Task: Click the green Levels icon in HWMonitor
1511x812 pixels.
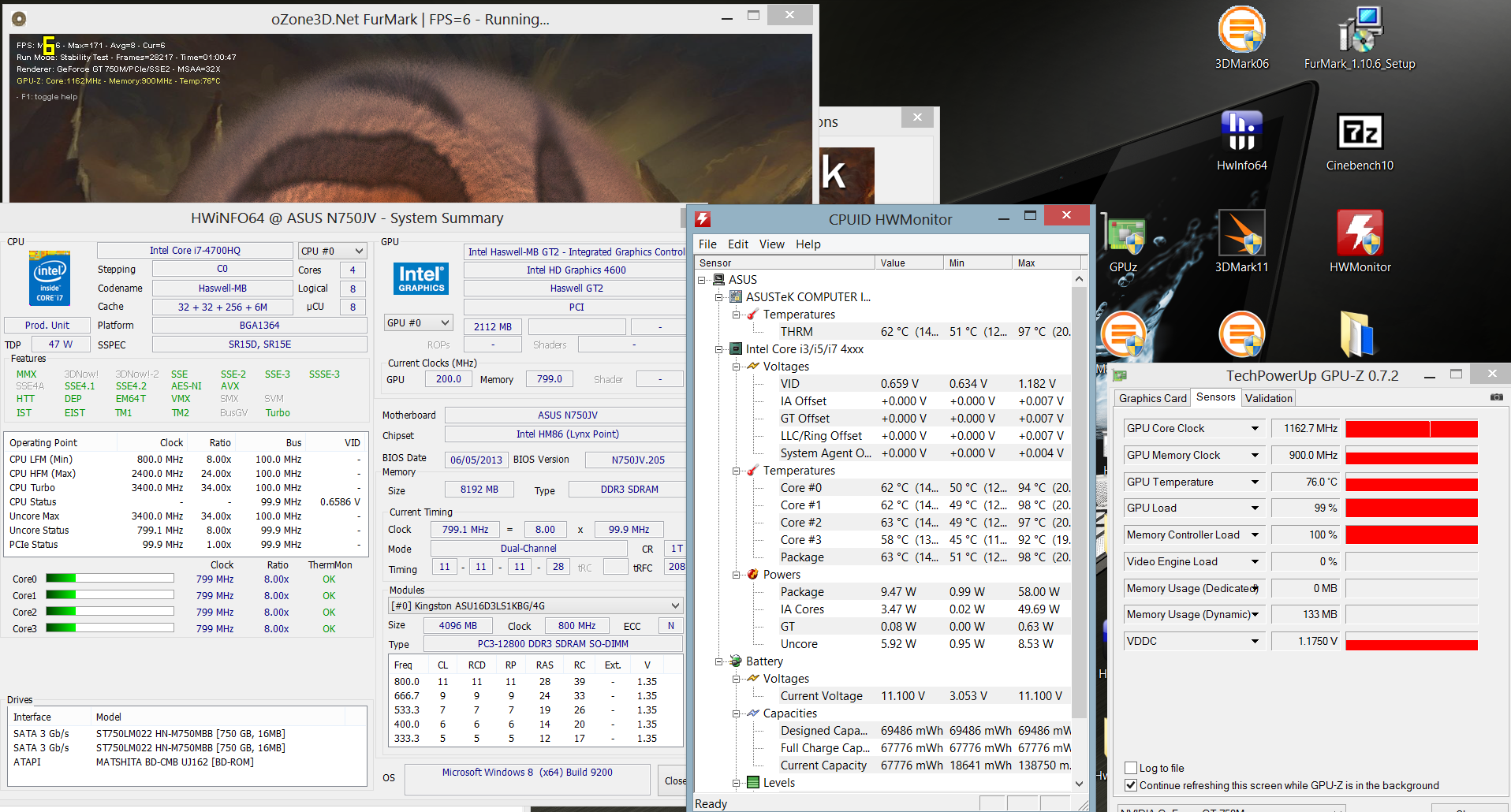Action: (x=753, y=783)
